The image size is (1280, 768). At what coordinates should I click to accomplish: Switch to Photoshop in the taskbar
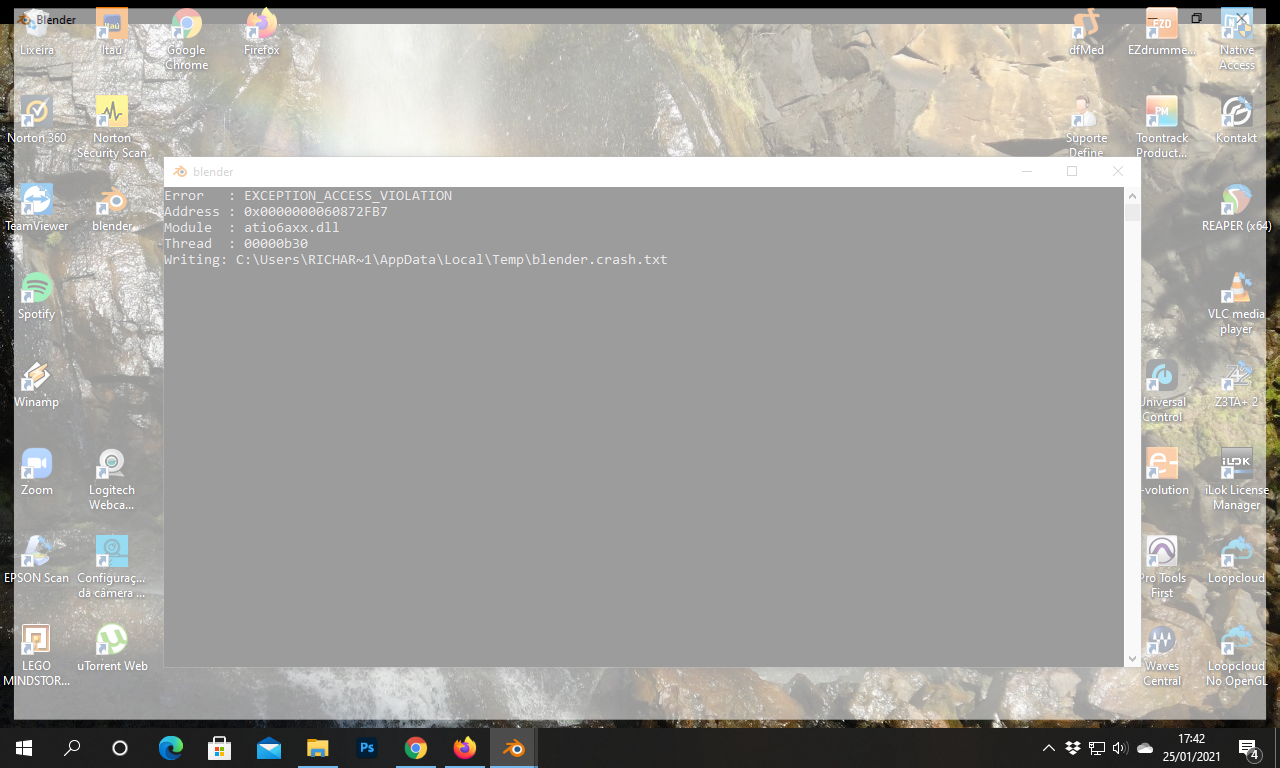click(x=367, y=747)
